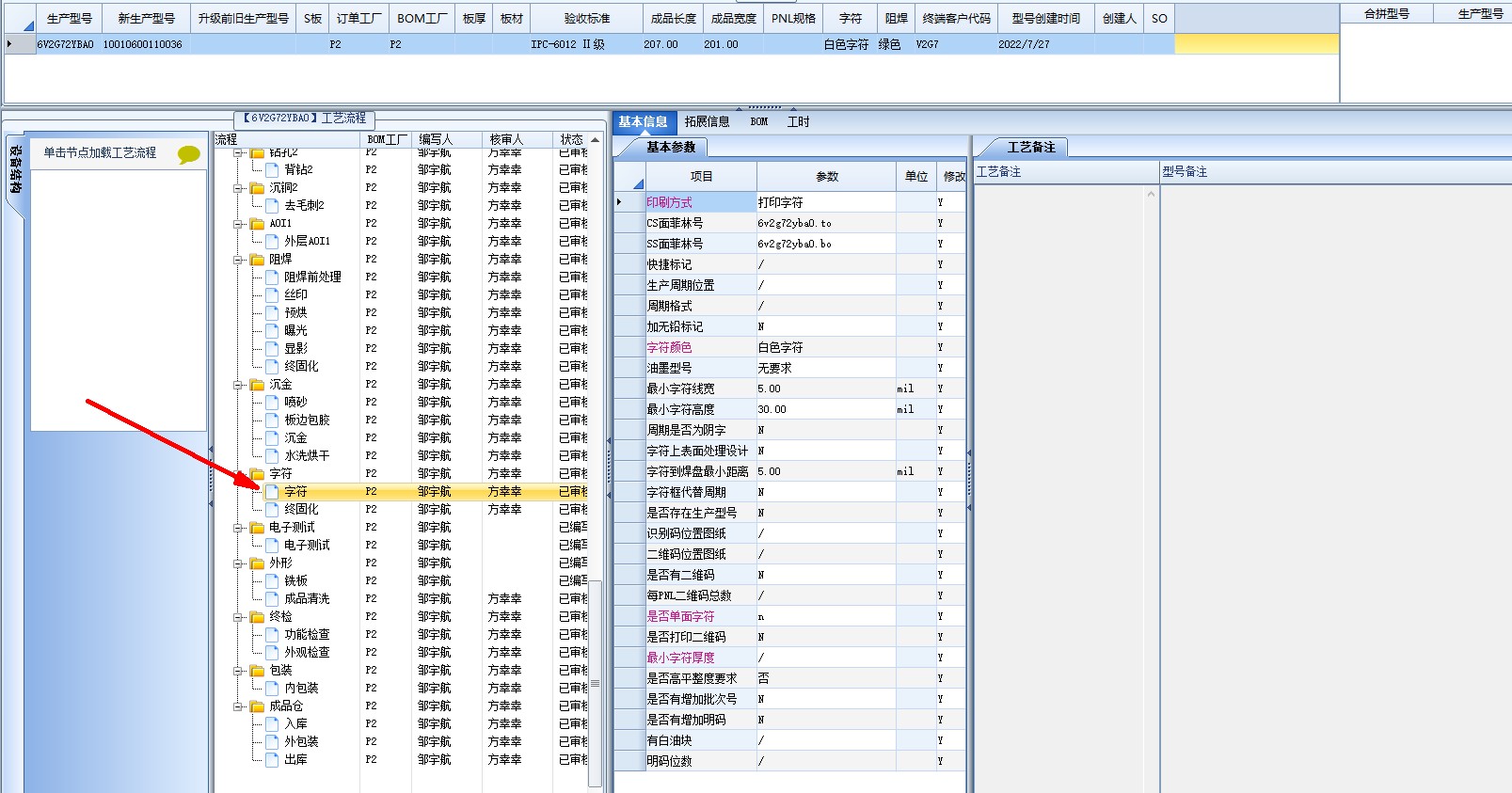Collapse the 沉金 folder node

tap(239, 385)
